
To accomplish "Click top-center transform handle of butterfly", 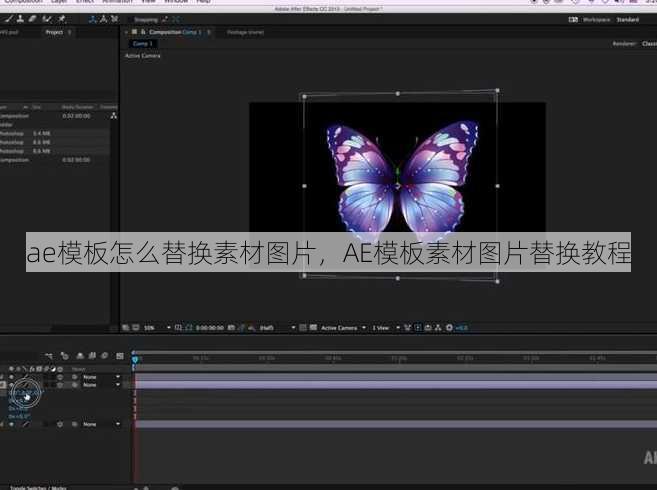I will click(x=398, y=93).
